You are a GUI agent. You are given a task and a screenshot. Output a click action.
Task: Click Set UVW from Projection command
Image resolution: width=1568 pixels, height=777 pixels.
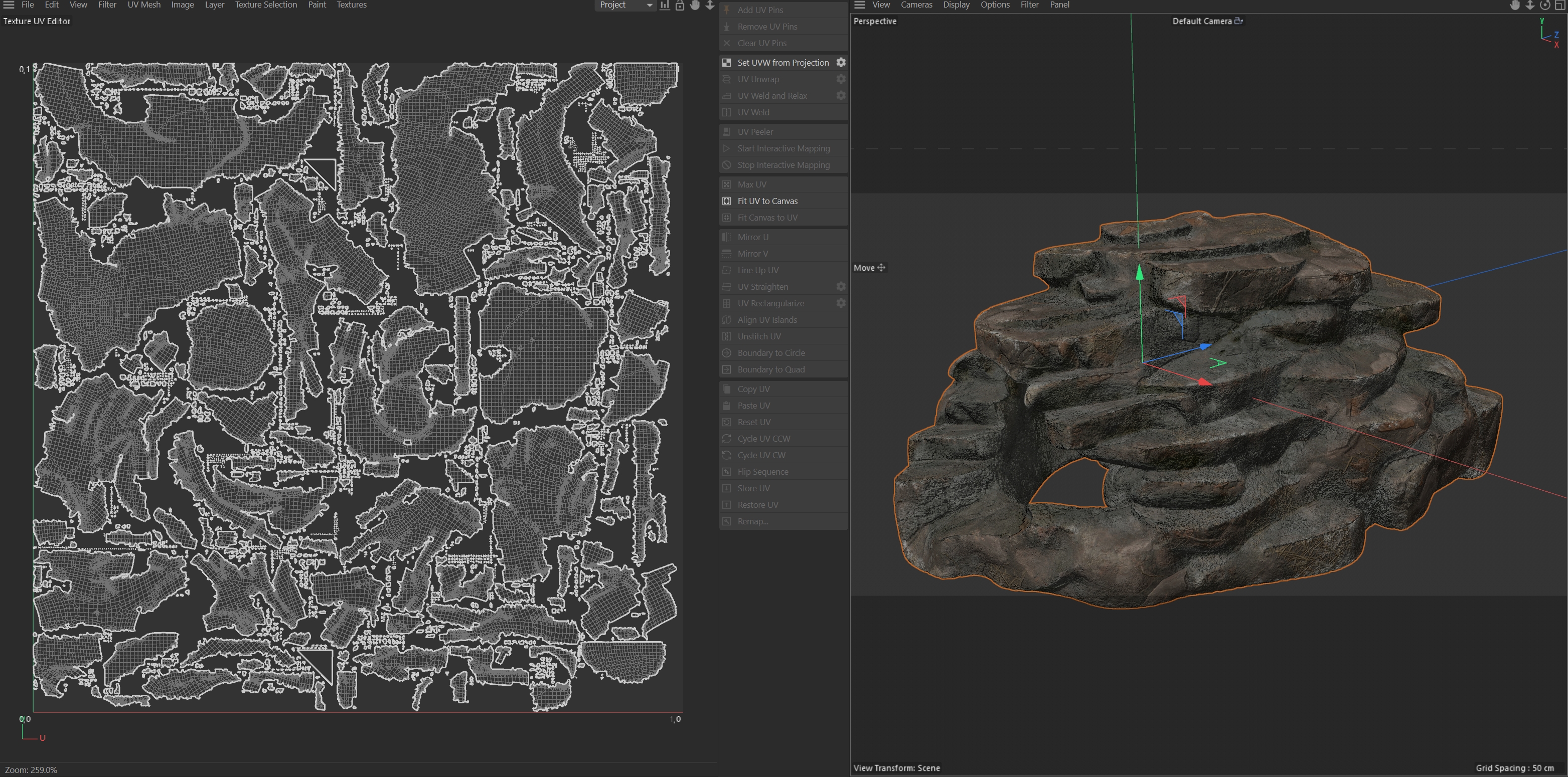[783, 63]
